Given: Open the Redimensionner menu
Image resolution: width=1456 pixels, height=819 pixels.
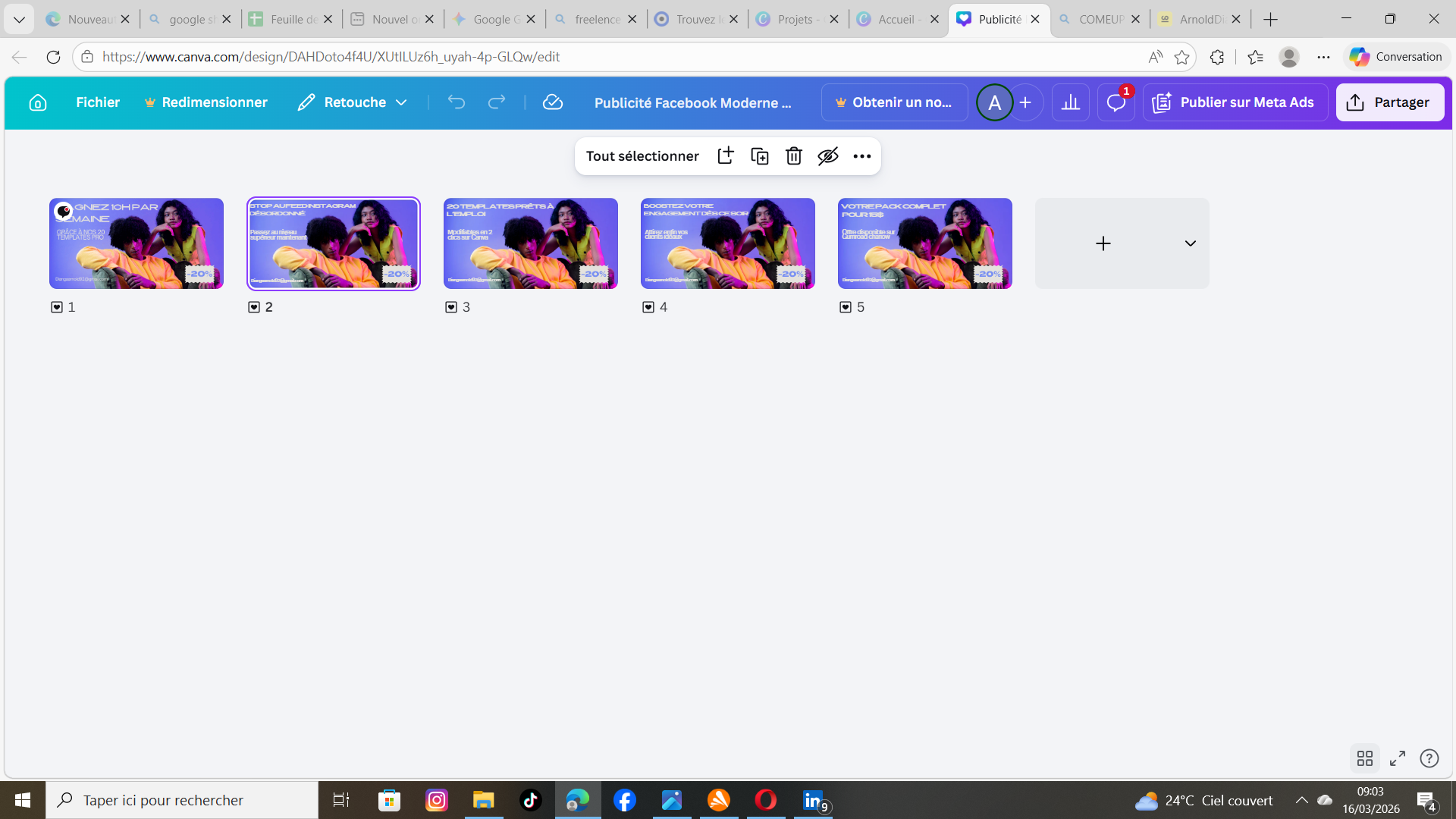Looking at the screenshot, I should point(206,102).
